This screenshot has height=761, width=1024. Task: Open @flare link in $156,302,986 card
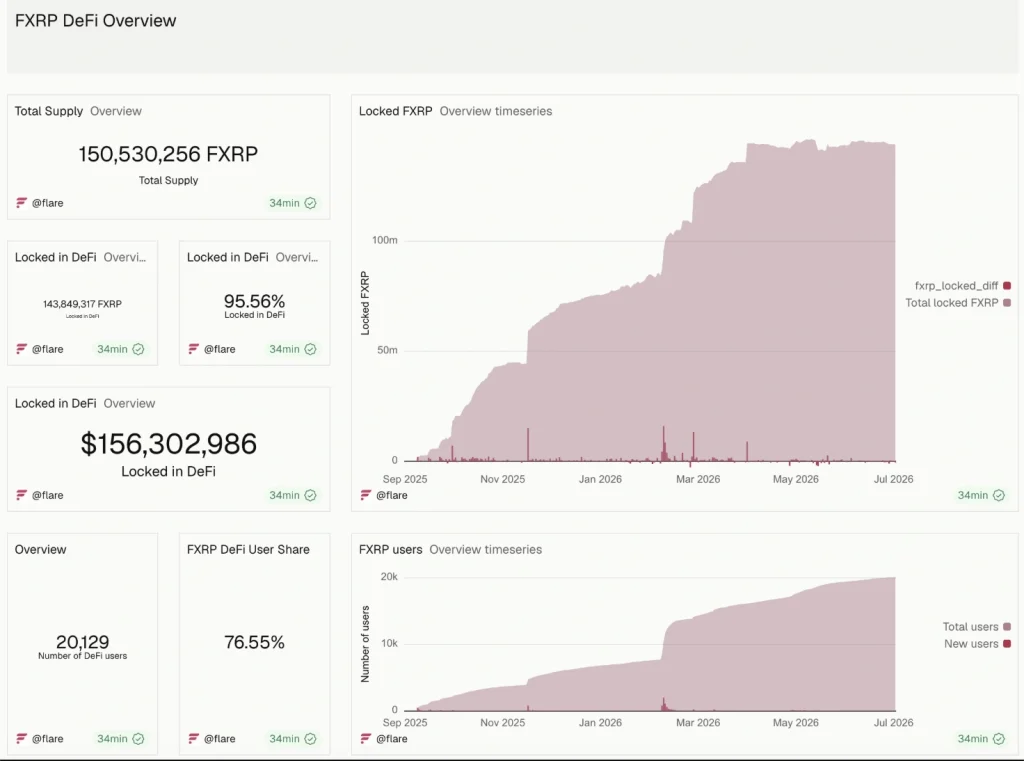pos(48,495)
